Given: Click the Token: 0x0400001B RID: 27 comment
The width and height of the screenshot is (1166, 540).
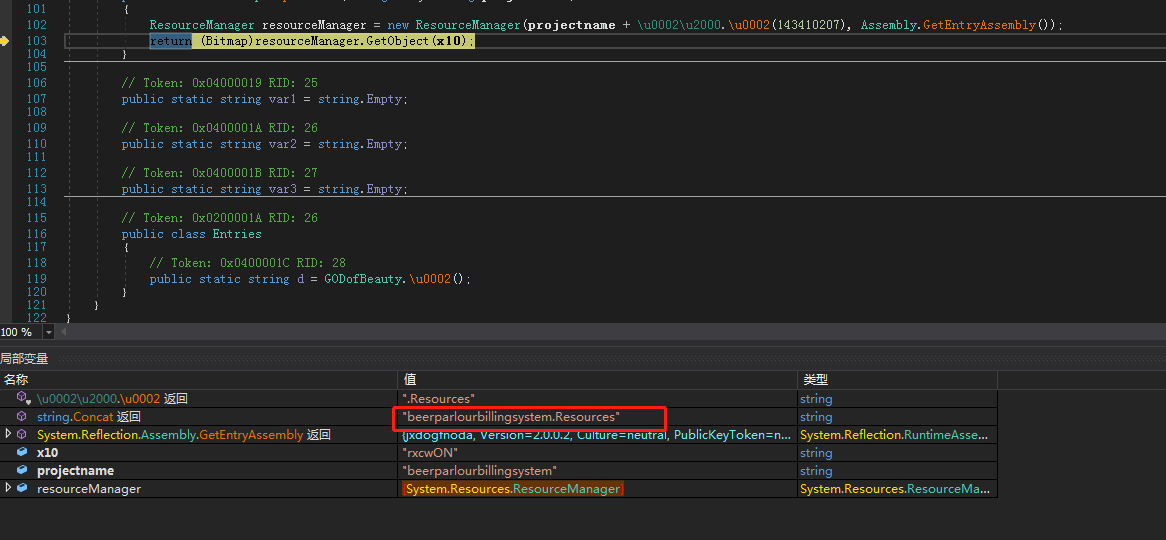Looking at the screenshot, I should coord(220,173).
